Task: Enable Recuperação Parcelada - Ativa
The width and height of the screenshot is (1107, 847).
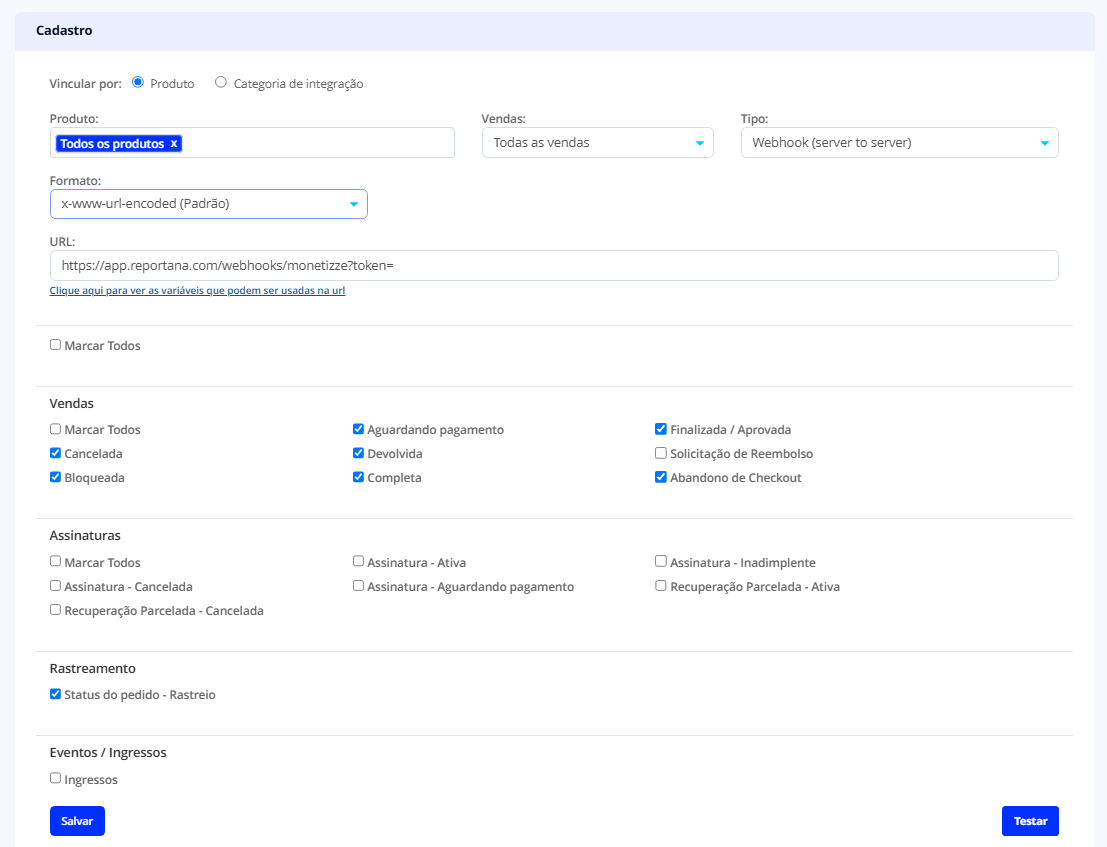Action: pyautogui.click(x=661, y=586)
